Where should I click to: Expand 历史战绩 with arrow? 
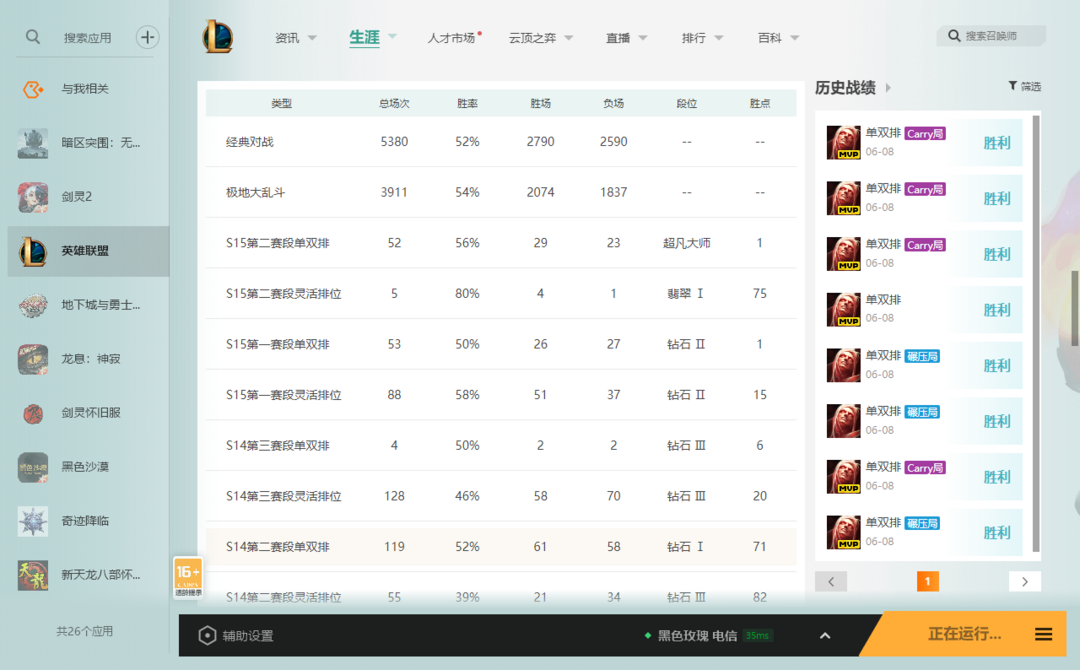click(x=888, y=87)
